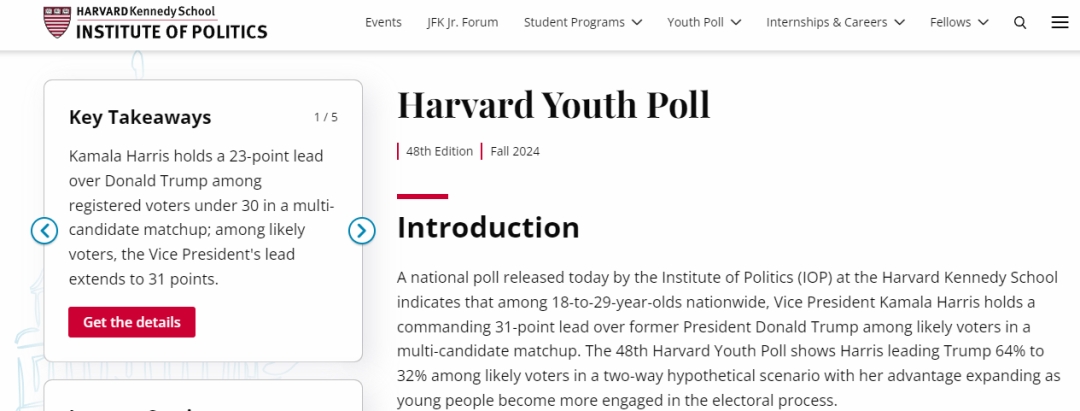
Task: Click the 1 / 5 slide counter
Action: (326, 117)
